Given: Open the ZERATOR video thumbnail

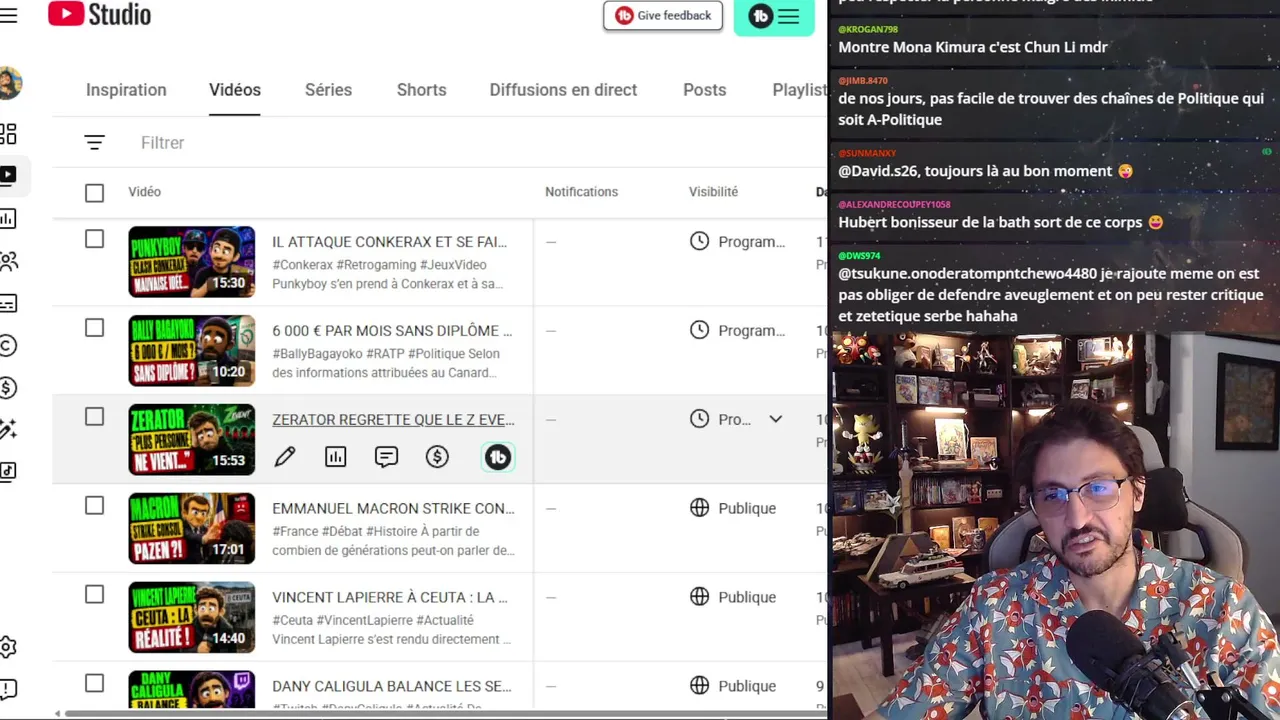Looking at the screenshot, I should 191,440.
